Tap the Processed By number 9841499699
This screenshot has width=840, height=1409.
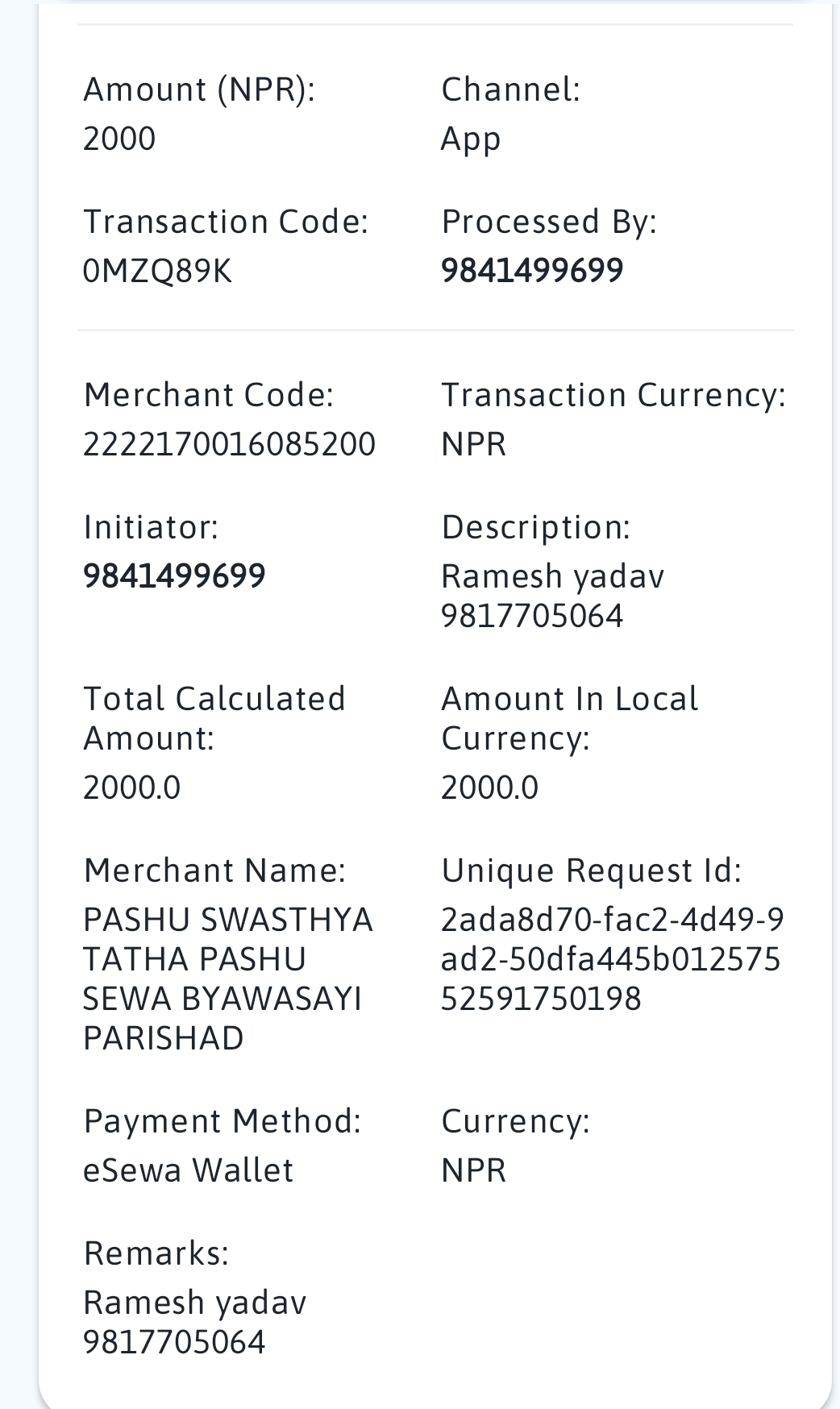pyautogui.click(x=532, y=270)
